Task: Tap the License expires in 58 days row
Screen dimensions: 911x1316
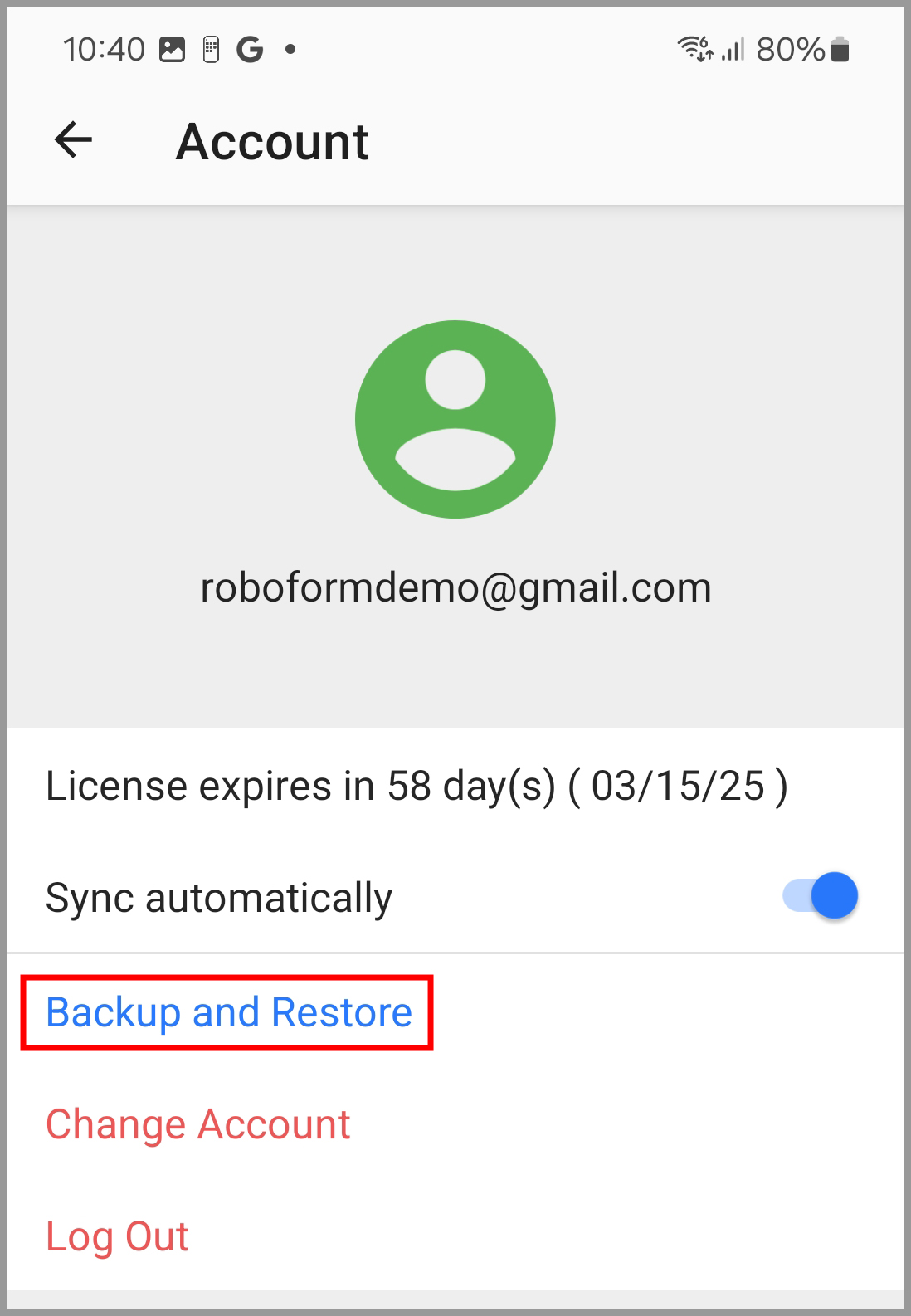Action: pos(415,786)
